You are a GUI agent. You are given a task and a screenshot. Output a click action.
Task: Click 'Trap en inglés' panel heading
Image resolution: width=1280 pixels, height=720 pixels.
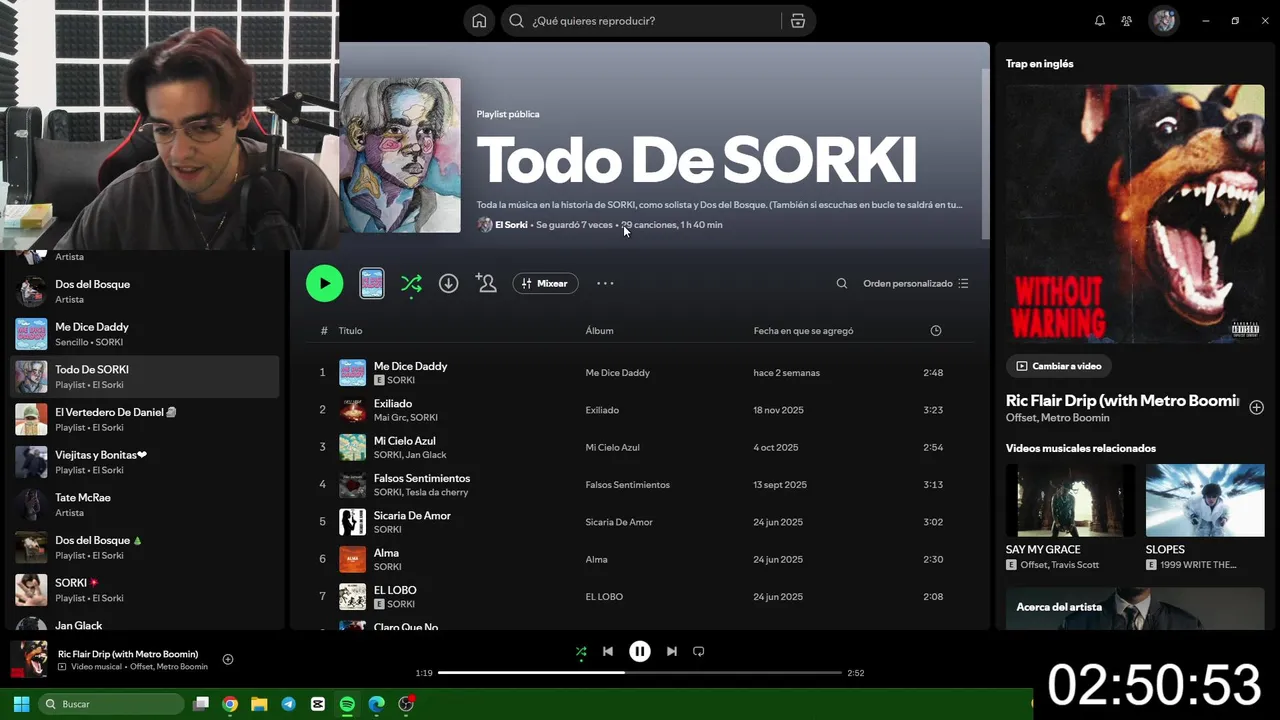(1040, 64)
